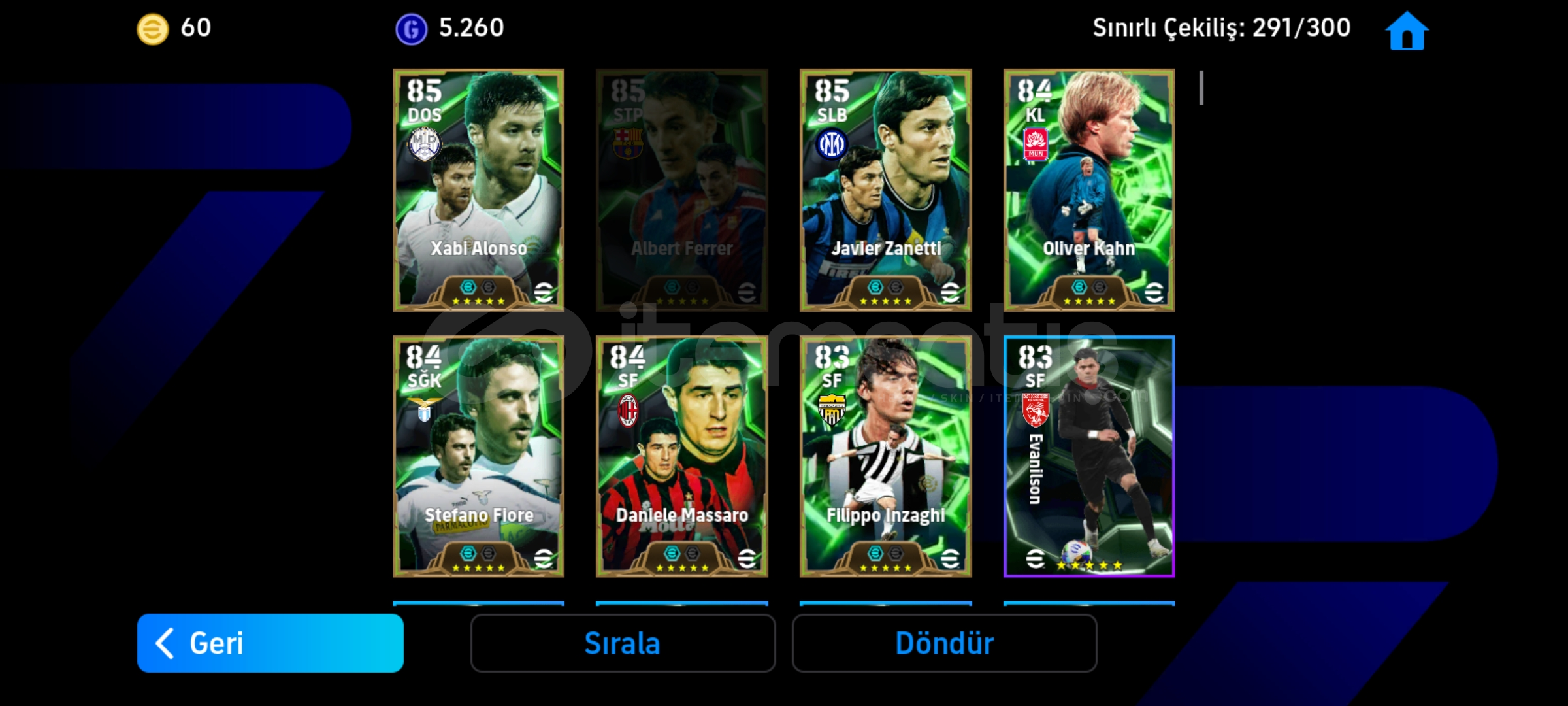Click the Inter Milan badge on Zanetti card

[x=832, y=144]
